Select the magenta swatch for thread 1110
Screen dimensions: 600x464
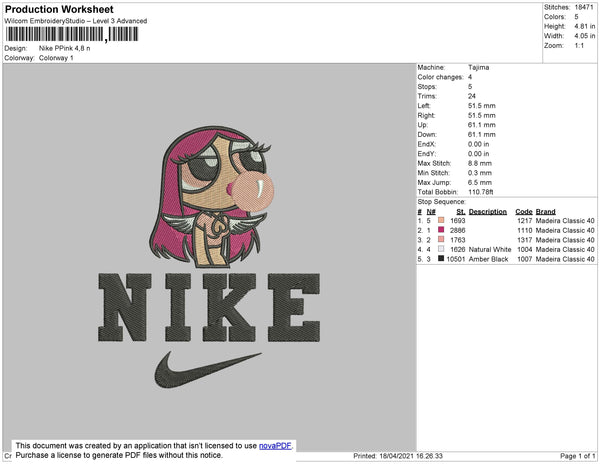[441, 230]
